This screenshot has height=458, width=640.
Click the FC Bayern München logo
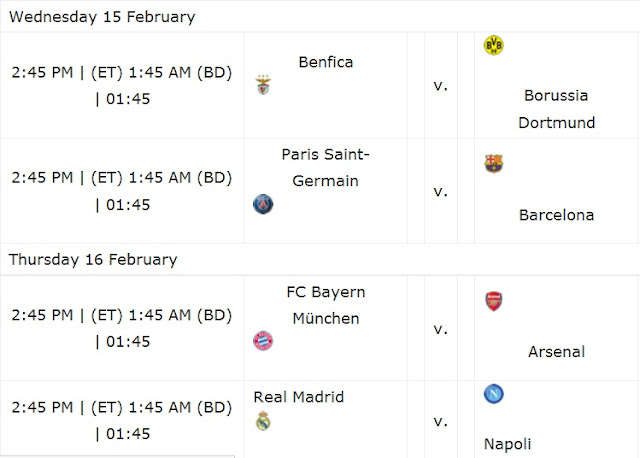tap(263, 341)
